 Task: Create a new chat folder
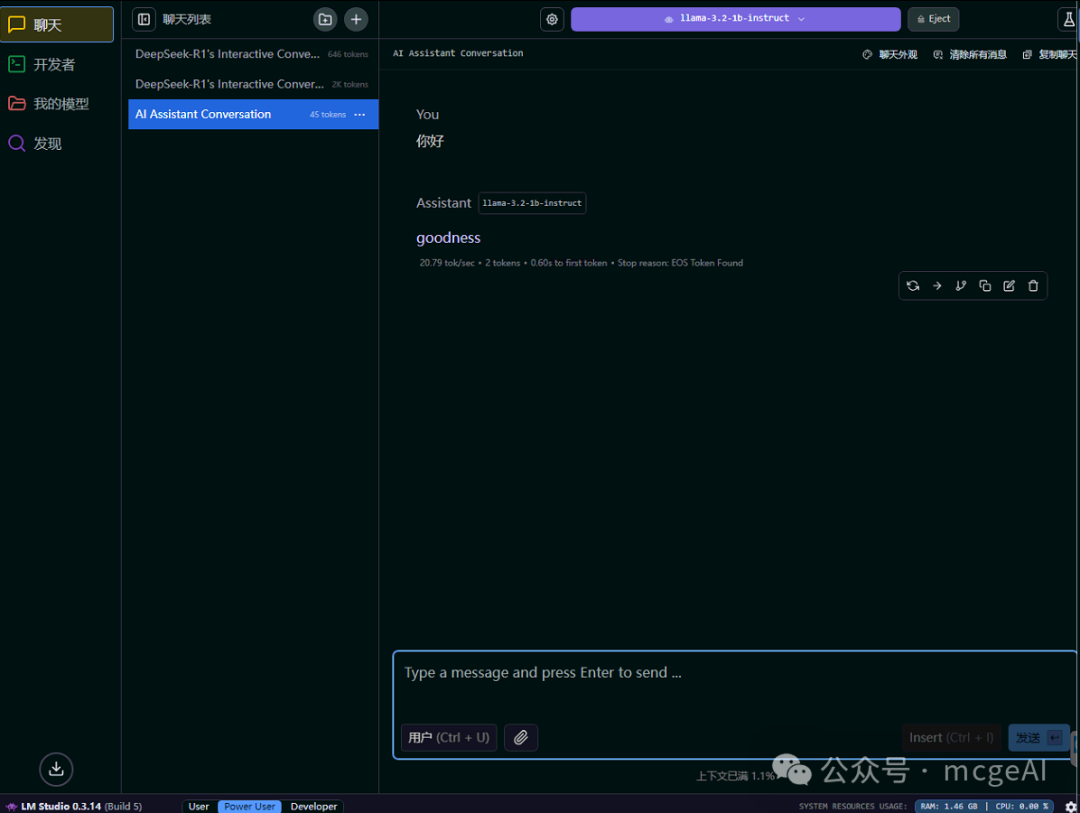click(325, 19)
